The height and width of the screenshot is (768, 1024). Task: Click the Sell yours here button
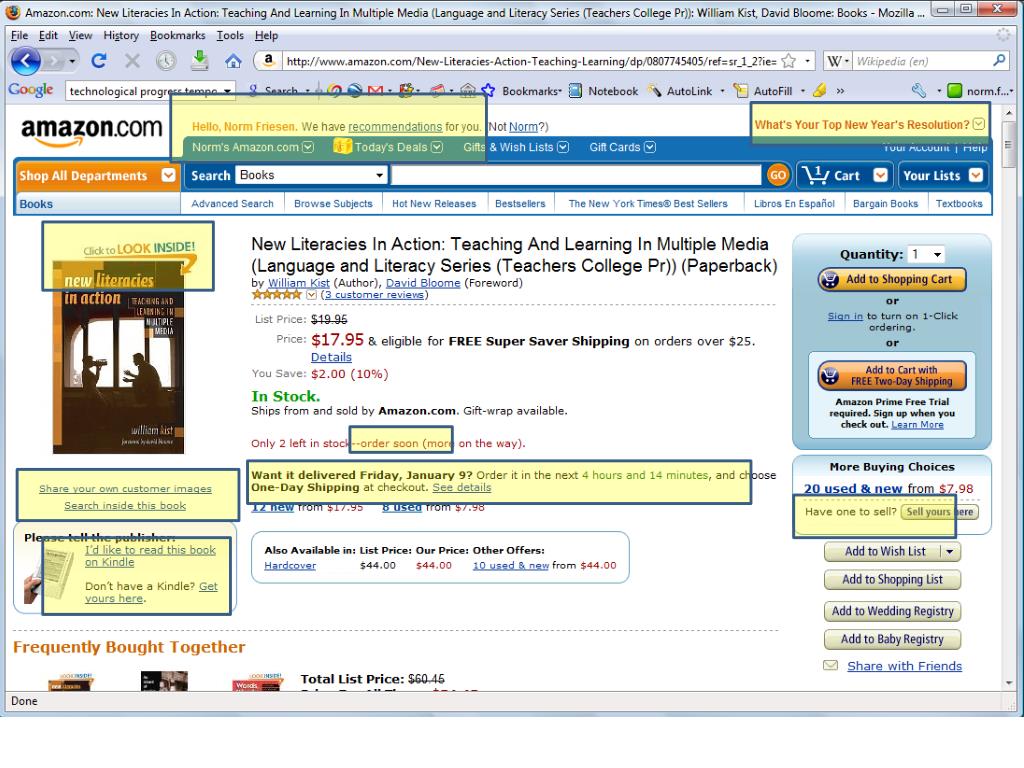(x=940, y=512)
